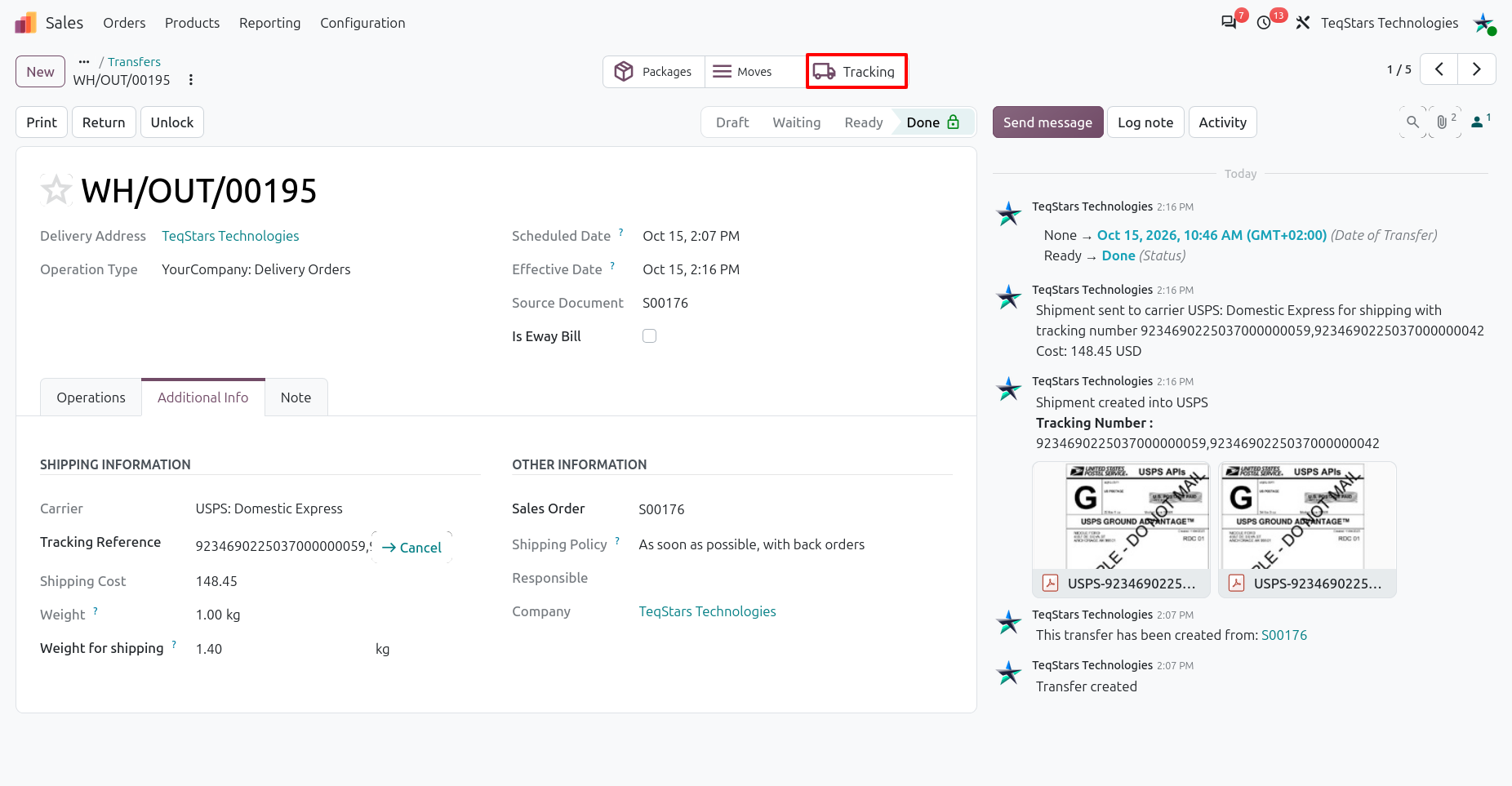Open second USPS label PDF thumbnail
Viewport: 1512px width, 786px height.
point(1307,530)
